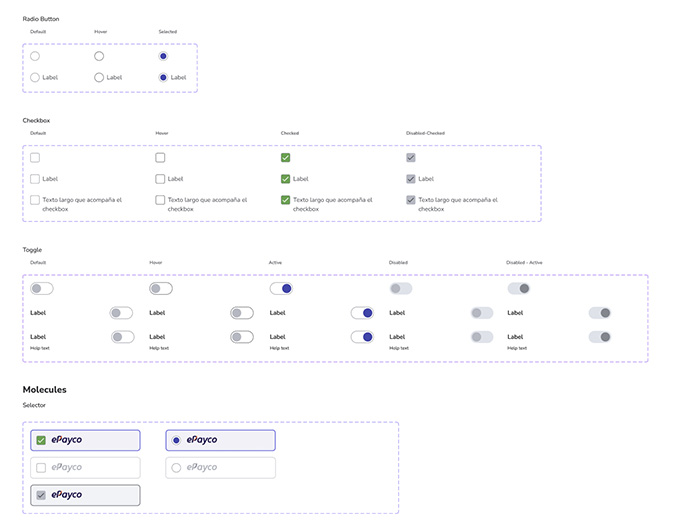The height and width of the screenshot is (528, 680).
Task: Click the Disabled-Checked checkbox with Label text
Action: coord(411,179)
